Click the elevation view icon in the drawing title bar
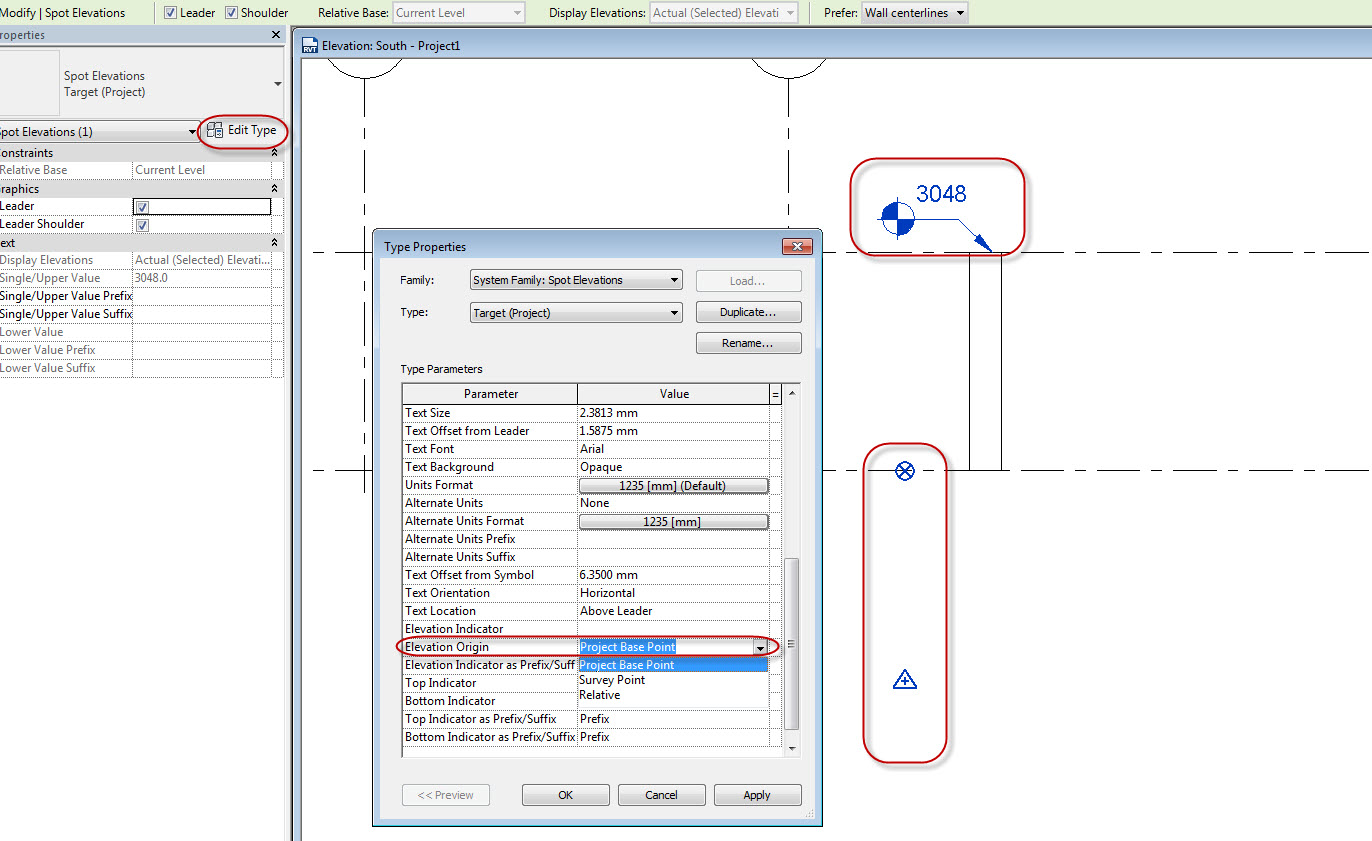Viewport: 1372px width, 841px height. (x=311, y=45)
